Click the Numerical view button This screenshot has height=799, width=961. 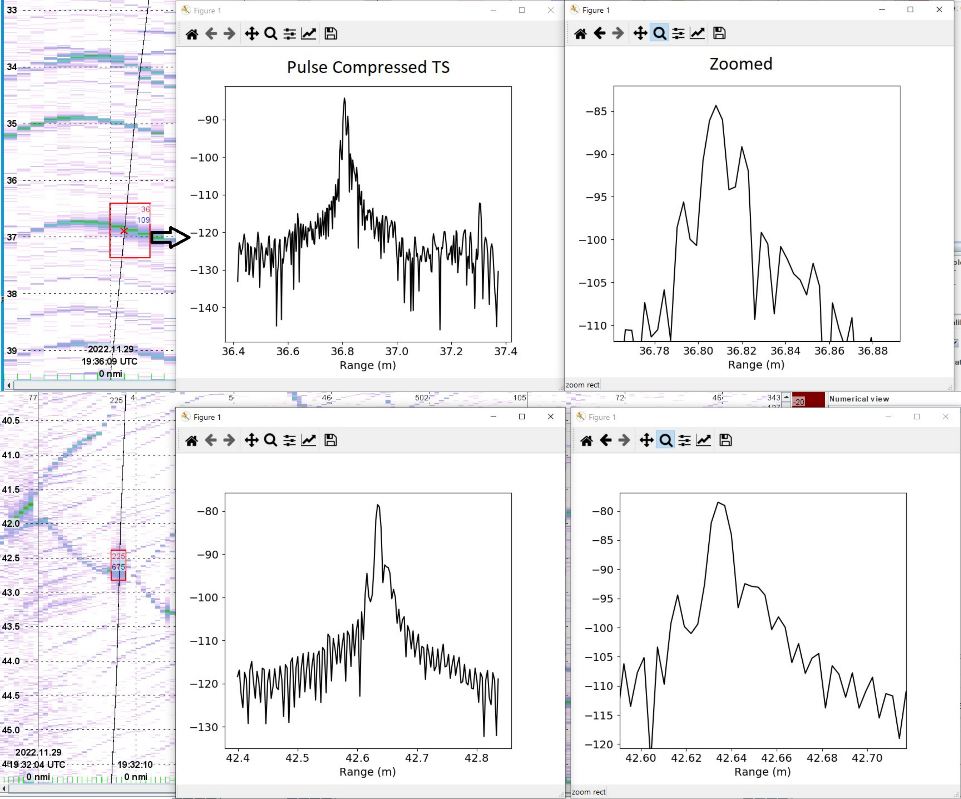pyautogui.click(x=860, y=399)
